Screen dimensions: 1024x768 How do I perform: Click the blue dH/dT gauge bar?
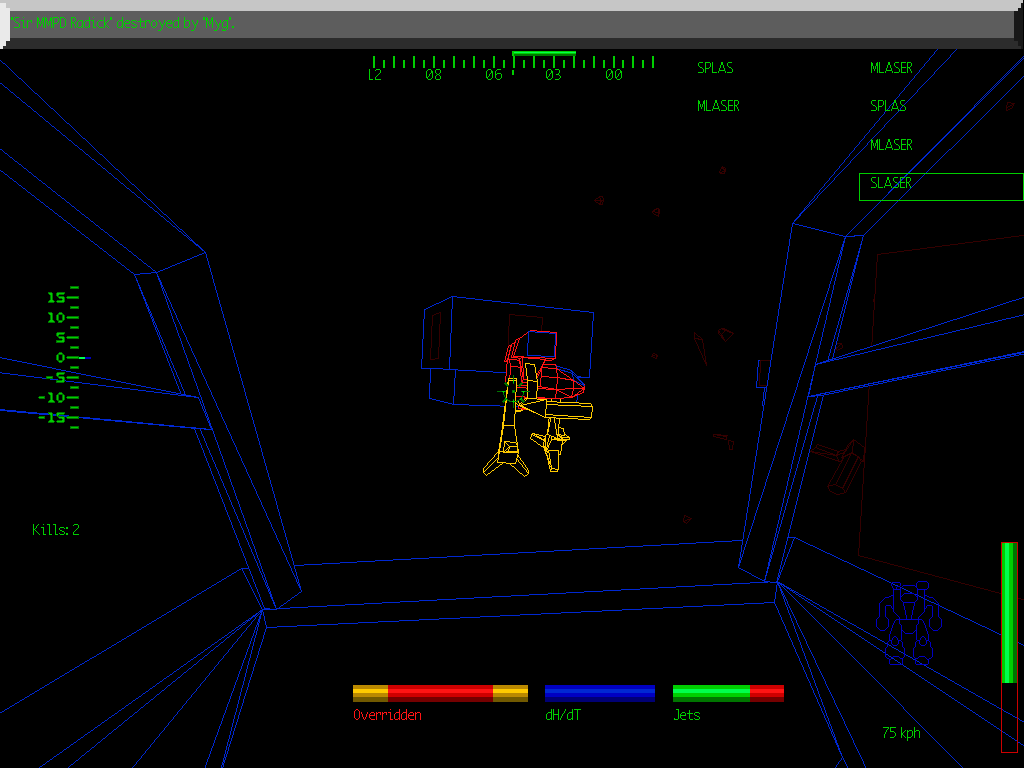click(x=600, y=693)
